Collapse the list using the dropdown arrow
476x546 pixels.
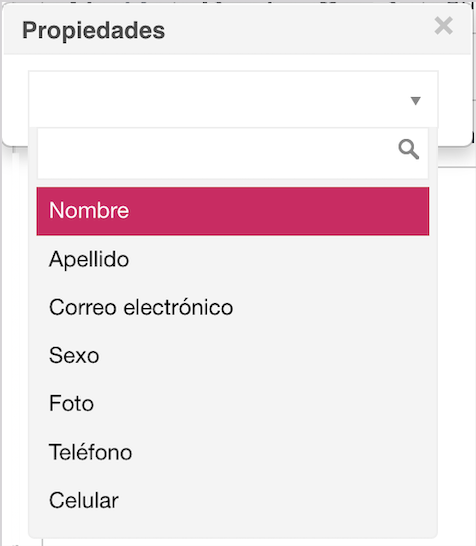415,101
